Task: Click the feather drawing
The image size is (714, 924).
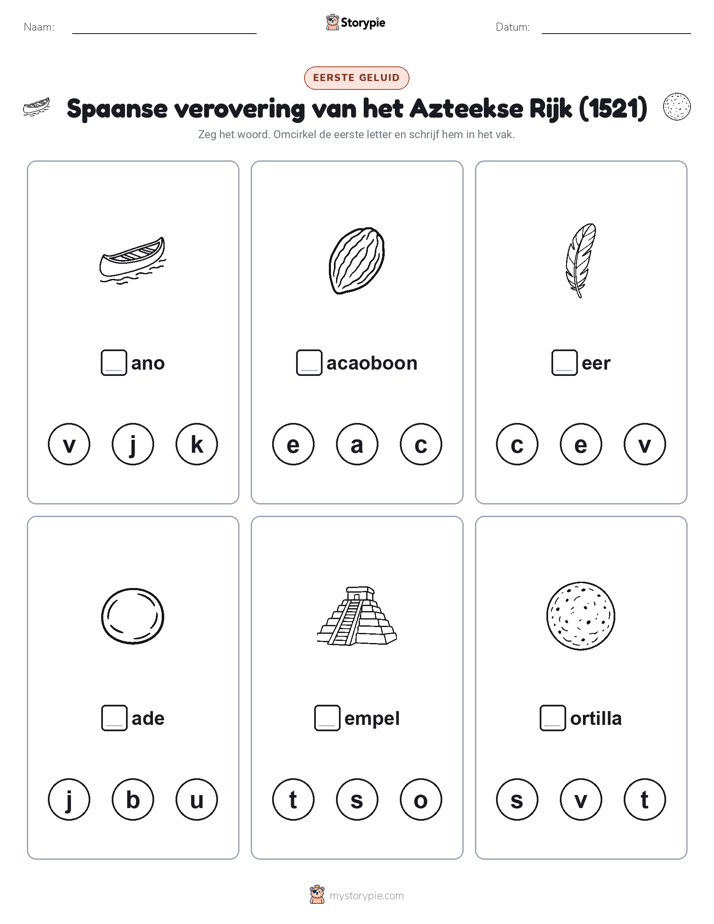Action: point(580,260)
